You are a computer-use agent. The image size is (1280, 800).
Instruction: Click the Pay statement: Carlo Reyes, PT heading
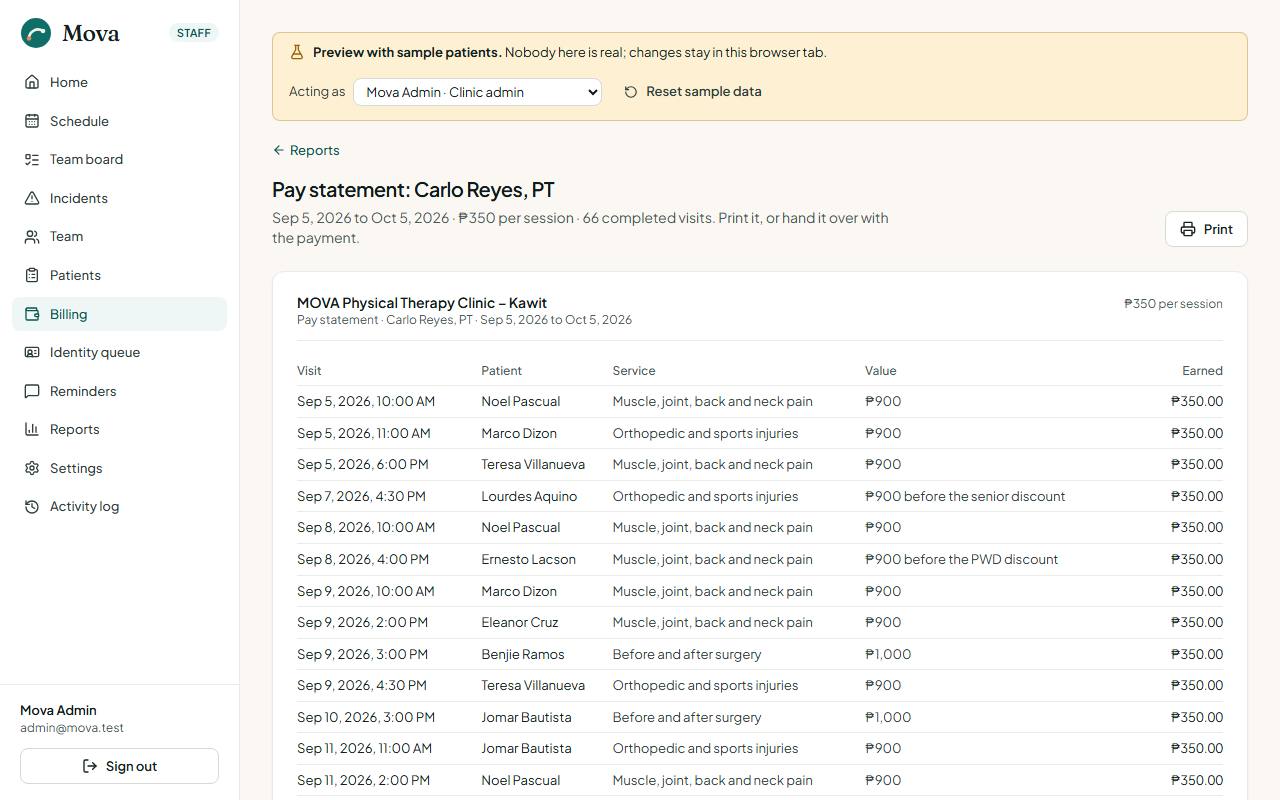pyautogui.click(x=413, y=190)
